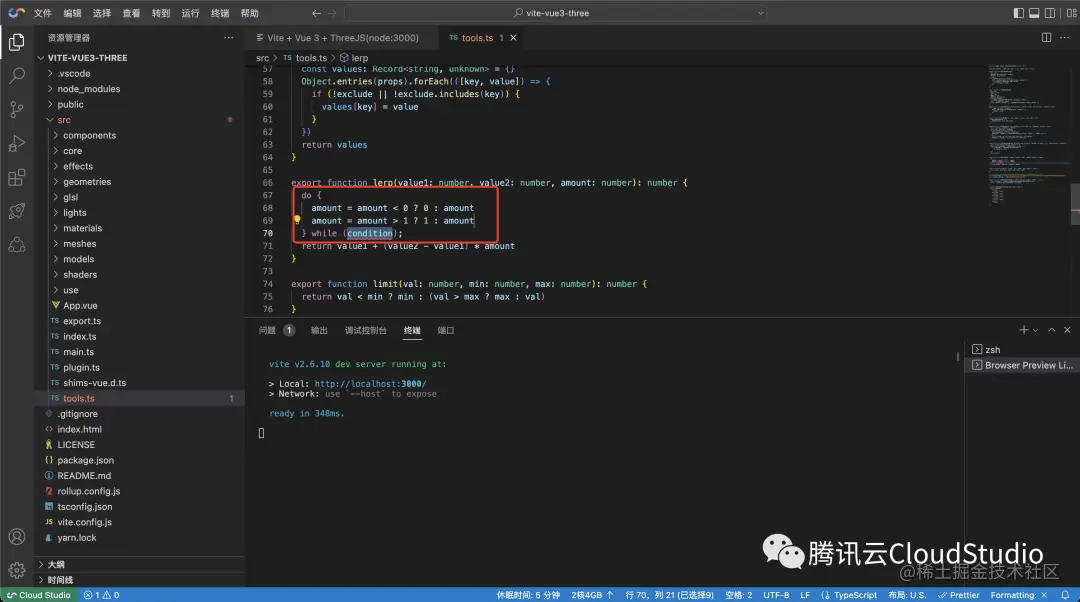Screen dimensions: 1080x602
Task: Toggle primary side bar visibility
Action: click(x=1019, y=13)
